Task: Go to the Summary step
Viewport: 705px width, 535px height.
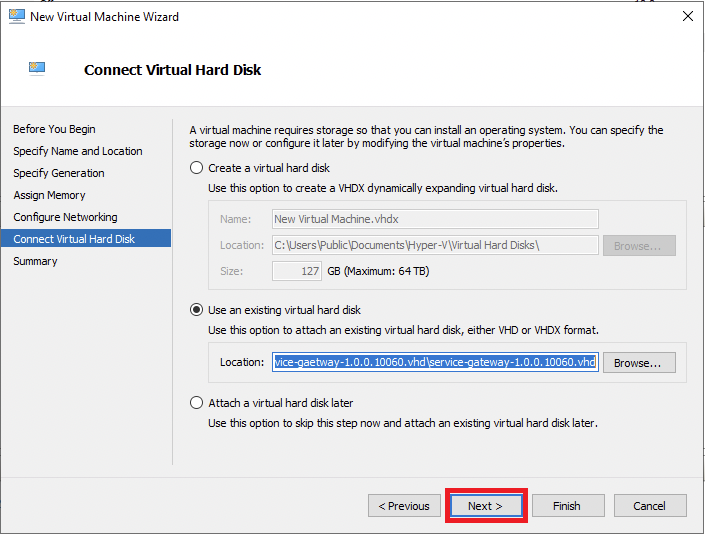Action: pos(35,261)
